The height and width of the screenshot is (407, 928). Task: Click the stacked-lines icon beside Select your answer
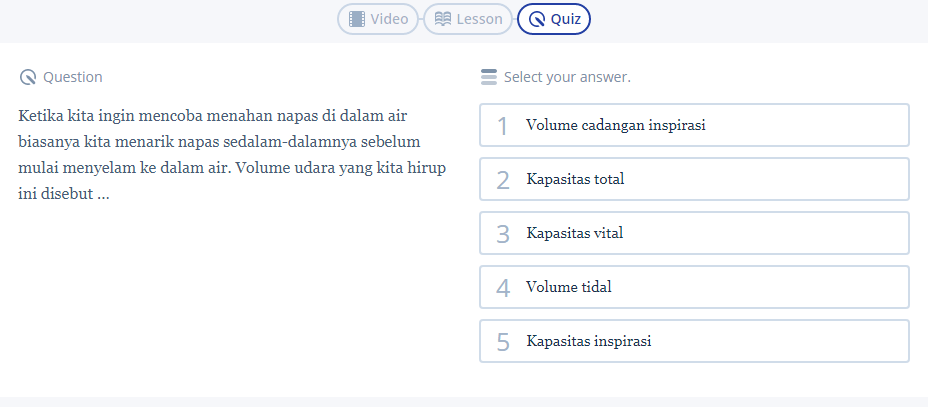(489, 77)
